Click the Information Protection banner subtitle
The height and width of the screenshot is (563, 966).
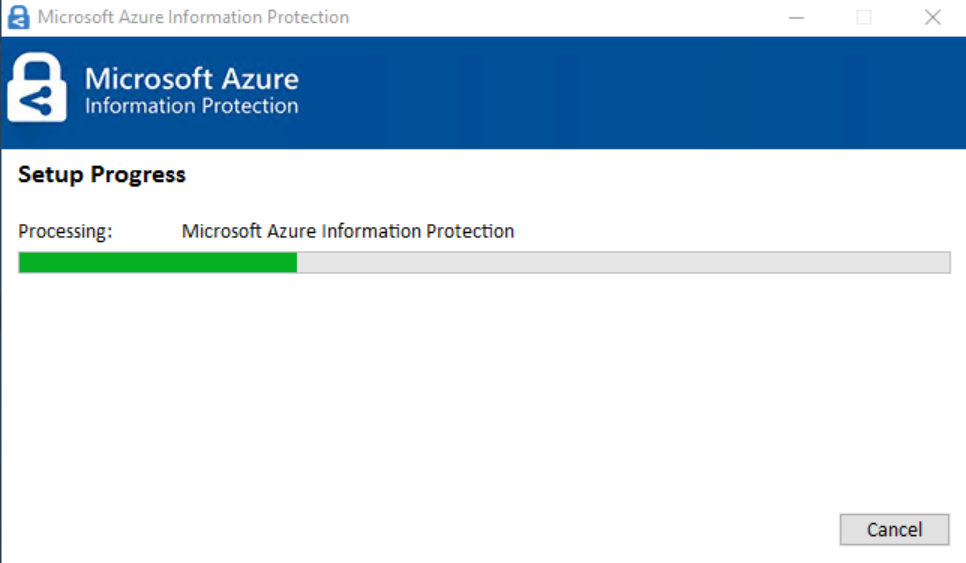pyautogui.click(x=191, y=106)
